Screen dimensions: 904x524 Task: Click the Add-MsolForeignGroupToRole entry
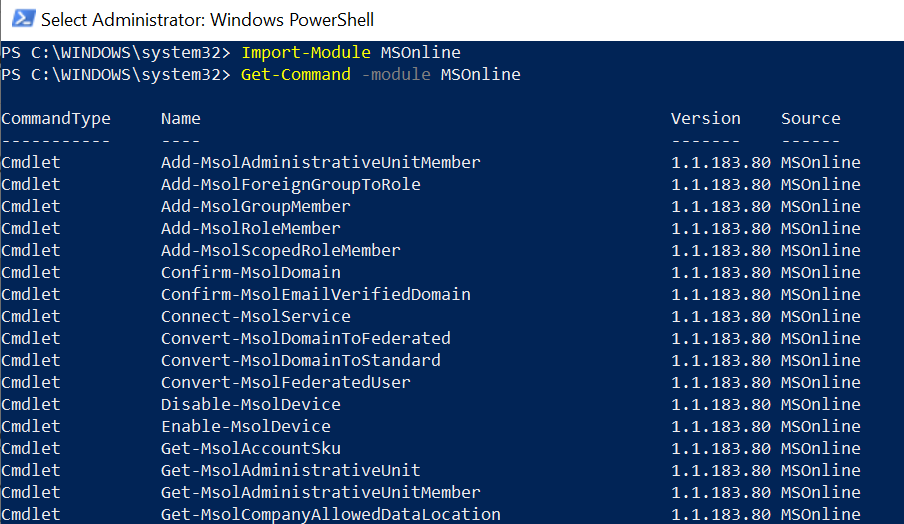291,184
